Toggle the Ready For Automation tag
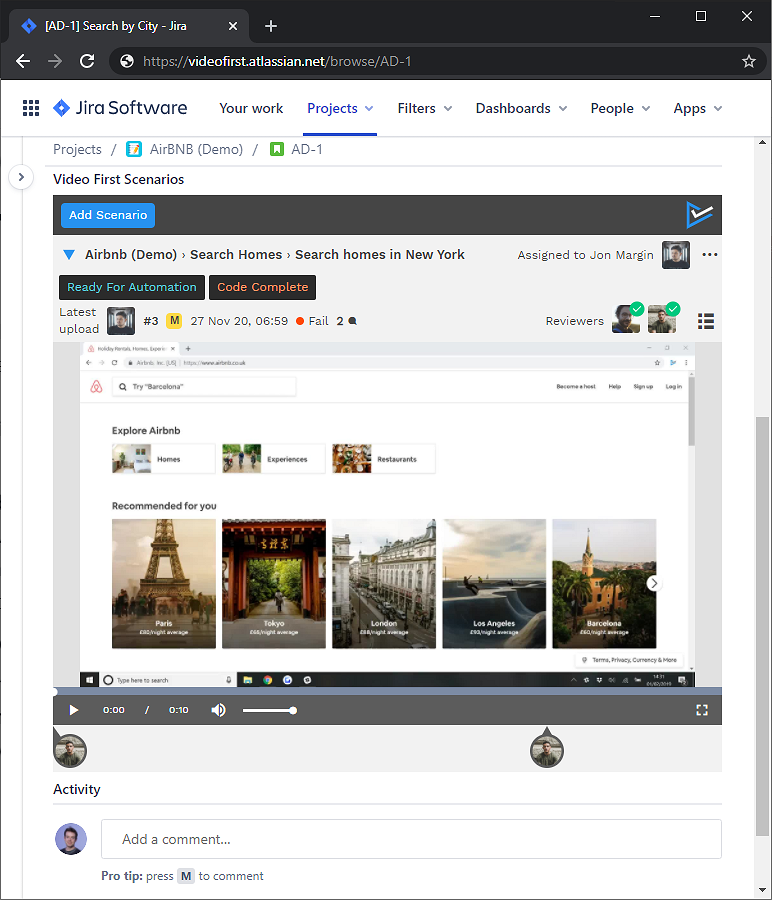 (132, 287)
